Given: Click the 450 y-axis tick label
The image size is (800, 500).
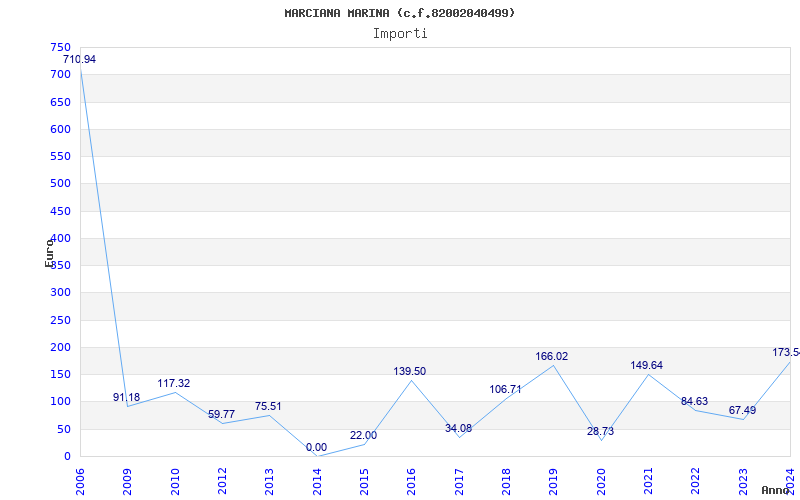Looking at the screenshot, I should pyautogui.click(x=61, y=211).
